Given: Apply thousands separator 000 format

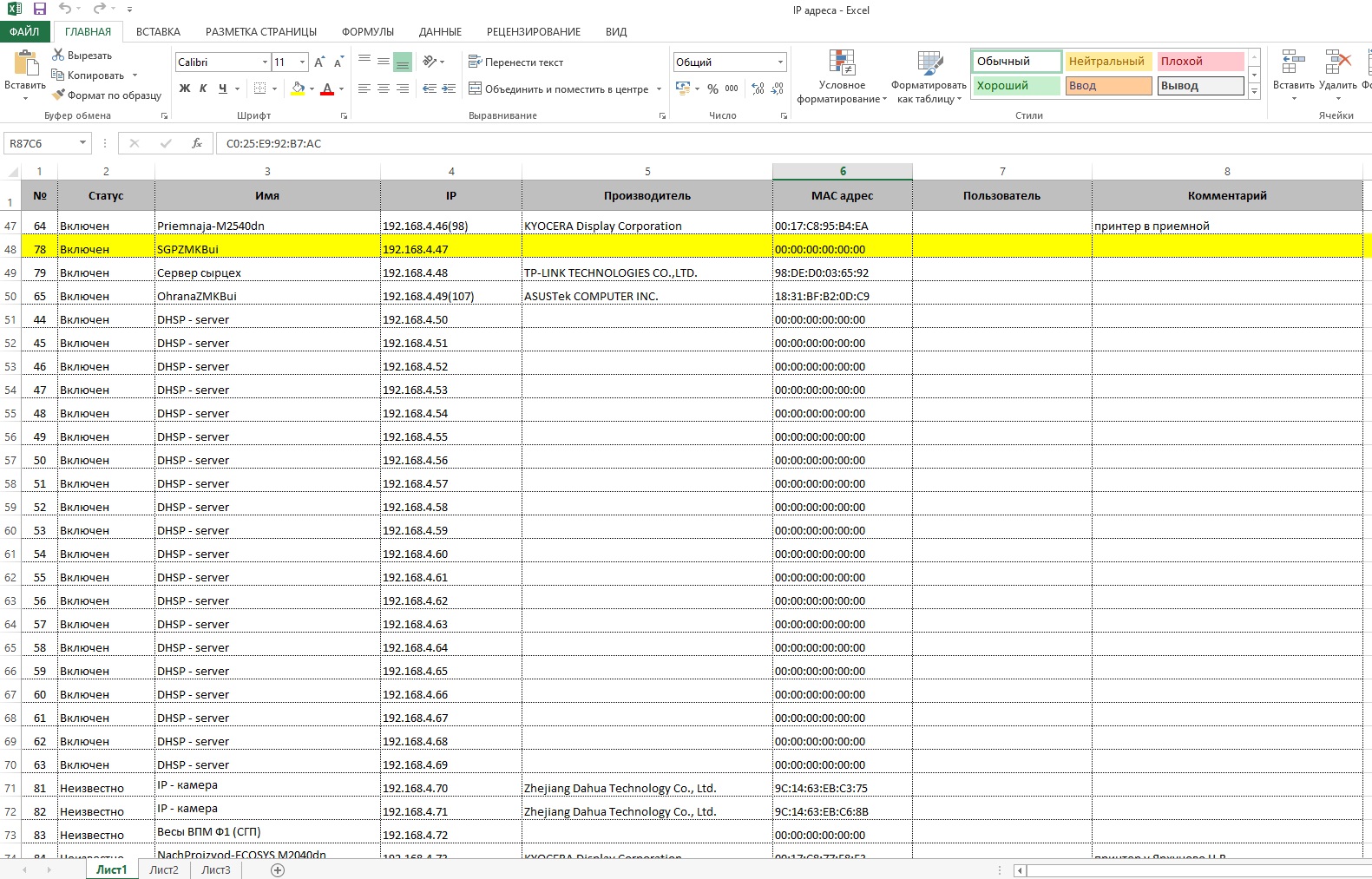Looking at the screenshot, I should 732,89.
